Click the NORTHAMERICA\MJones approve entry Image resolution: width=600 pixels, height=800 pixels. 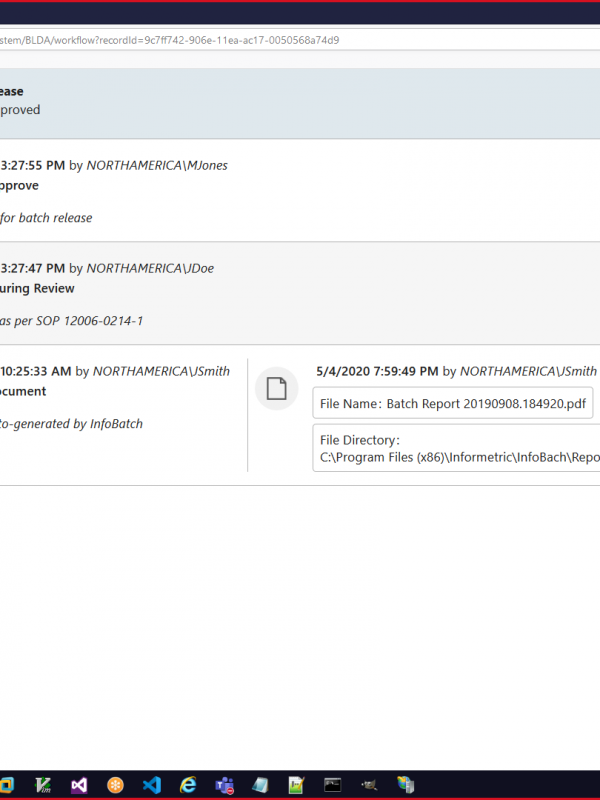coord(300,190)
